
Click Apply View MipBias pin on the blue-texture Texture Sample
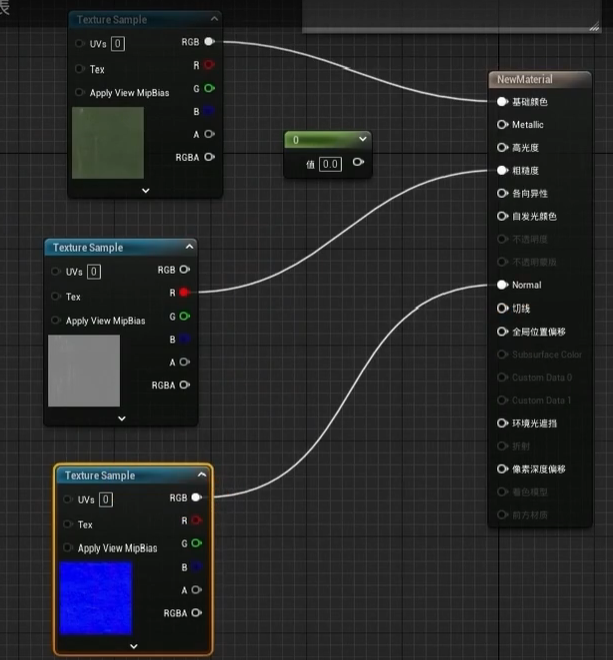[67, 548]
